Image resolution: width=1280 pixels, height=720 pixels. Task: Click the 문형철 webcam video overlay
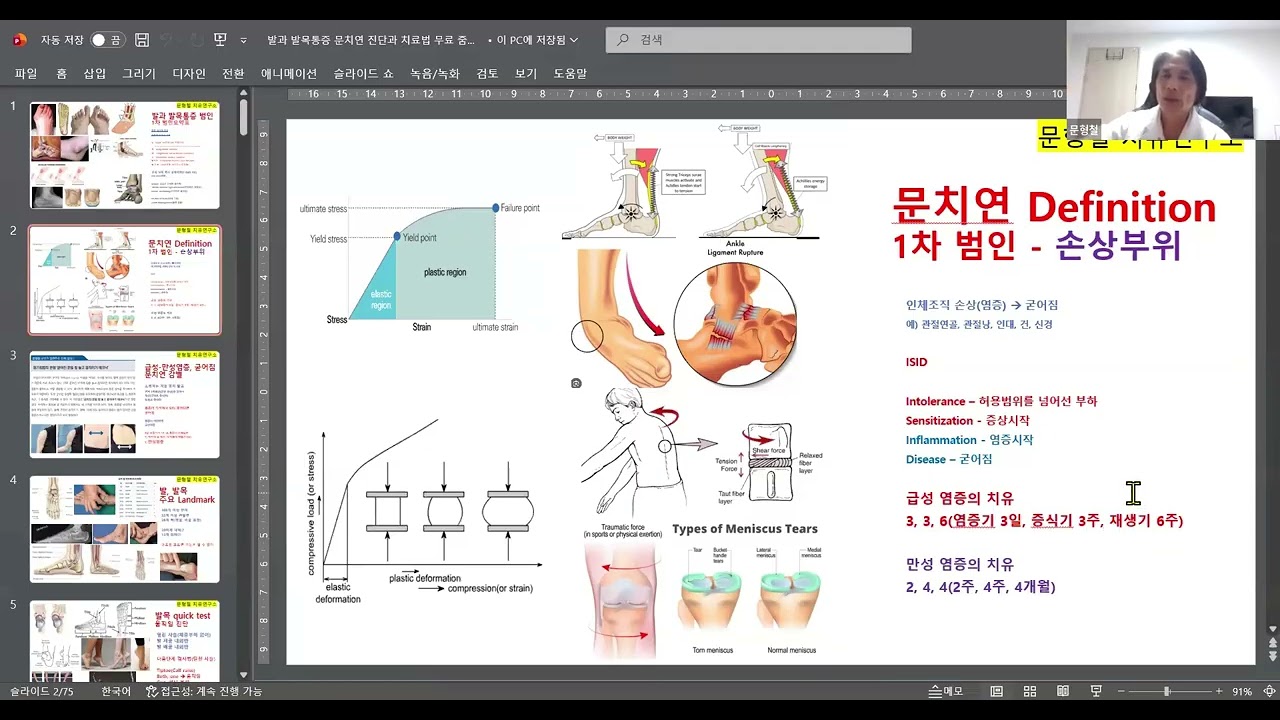[1173, 82]
